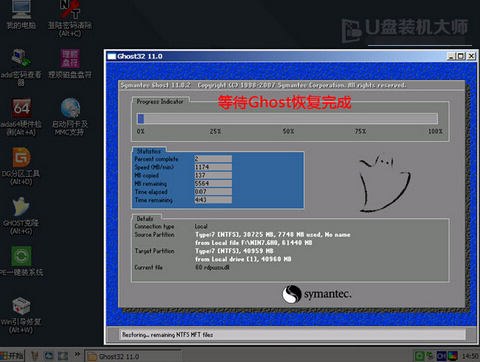This screenshot has height=362, width=480.
Task: Expand the quick launch chevron on taskbar
Action: click(x=77, y=354)
